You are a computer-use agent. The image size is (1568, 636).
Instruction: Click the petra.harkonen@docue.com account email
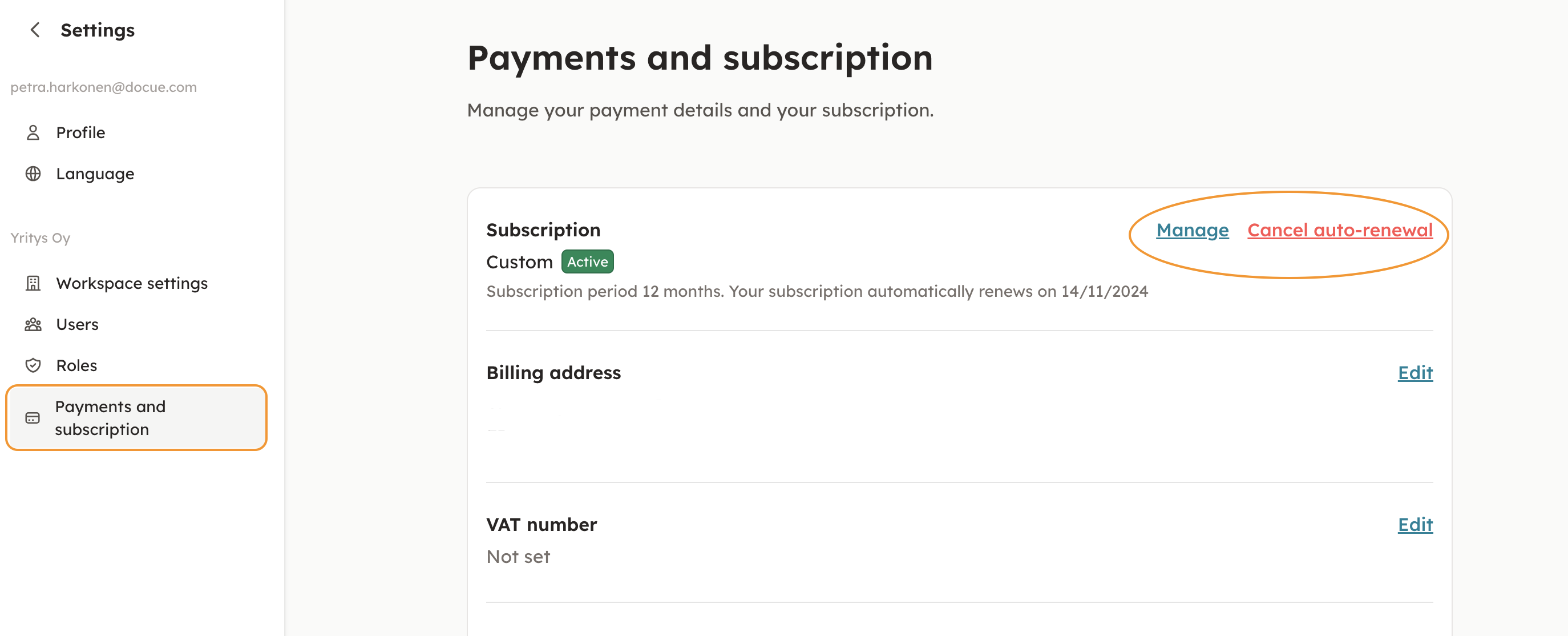(103, 87)
